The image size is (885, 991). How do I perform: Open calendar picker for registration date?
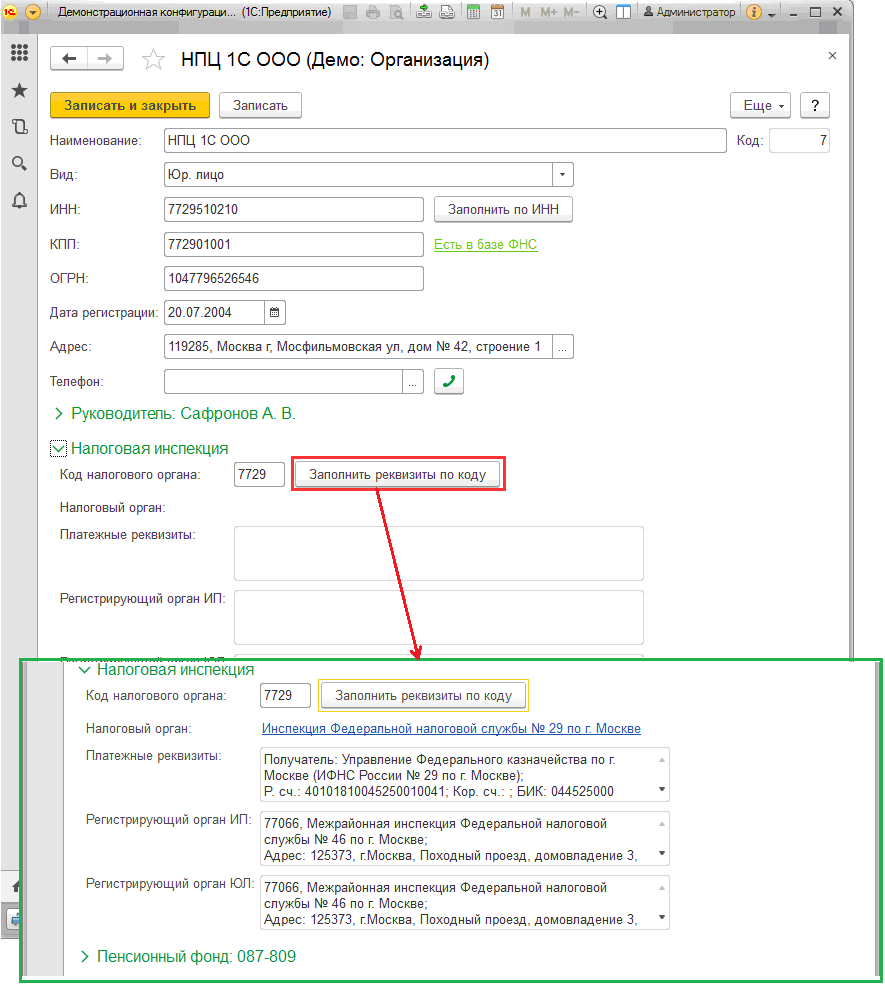tap(274, 312)
